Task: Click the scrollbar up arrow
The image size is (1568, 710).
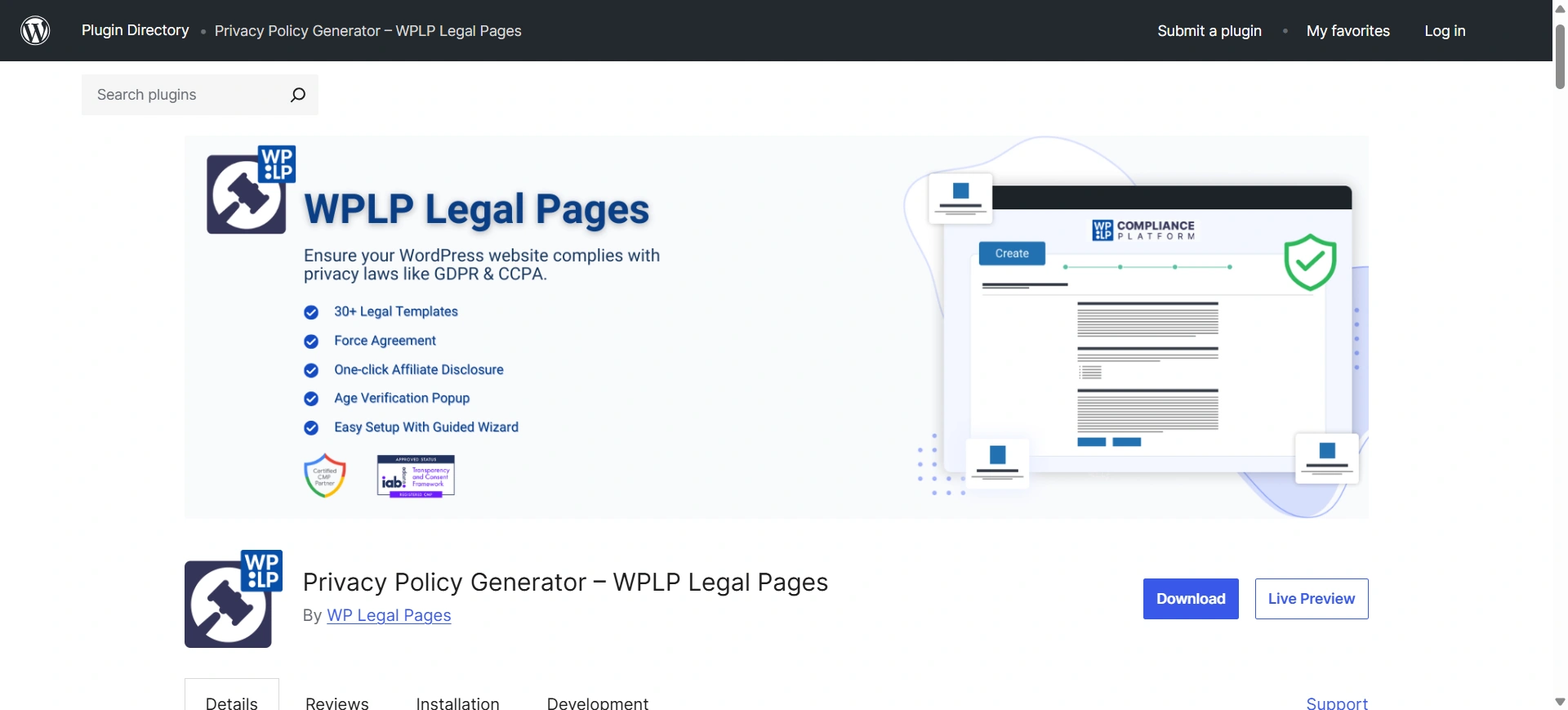Action: pyautogui.click(x=1560, y=8)
